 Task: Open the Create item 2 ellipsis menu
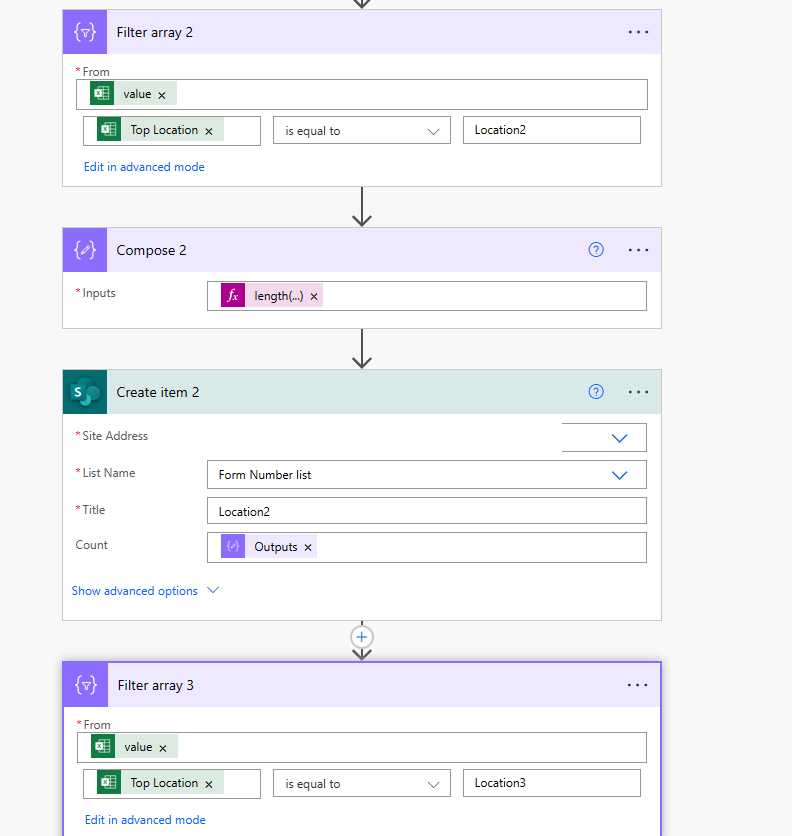pos(638,391)
